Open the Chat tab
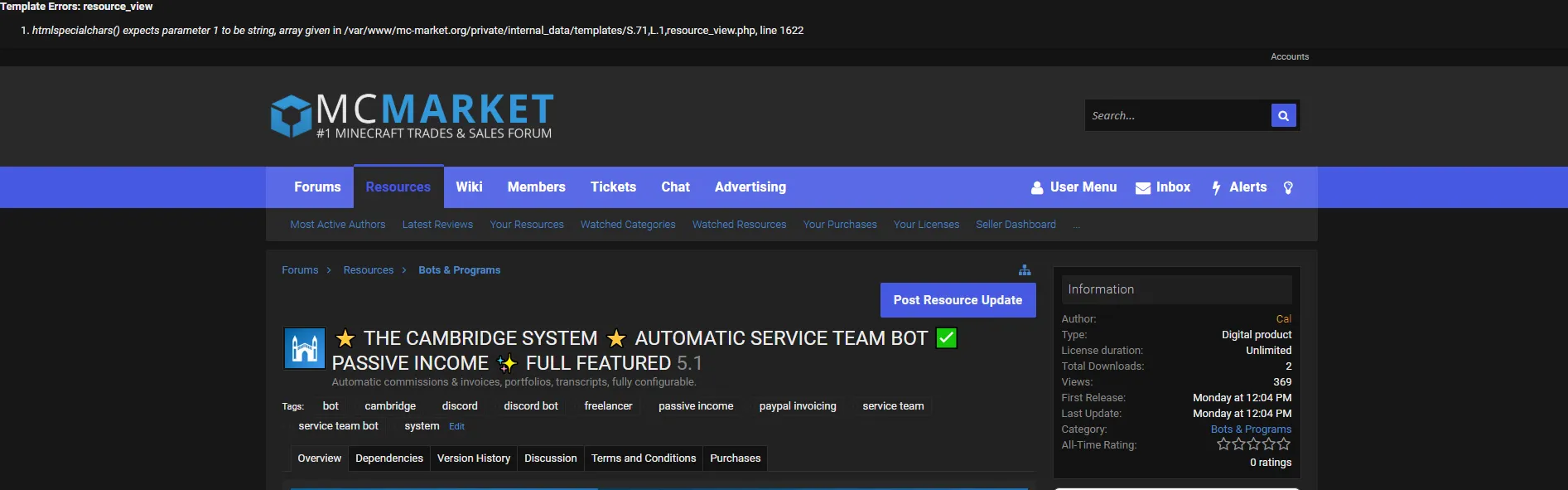The width and height of the screenshot is (1568, 490). (675, 187)
